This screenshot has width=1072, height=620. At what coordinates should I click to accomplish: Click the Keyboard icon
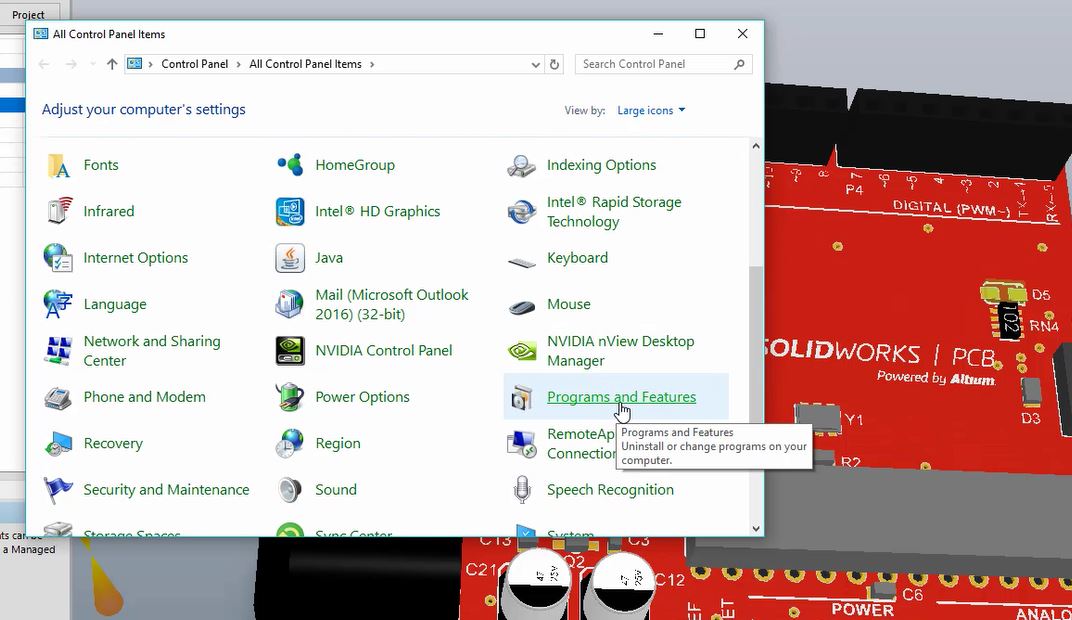click(x=522, y=260)
